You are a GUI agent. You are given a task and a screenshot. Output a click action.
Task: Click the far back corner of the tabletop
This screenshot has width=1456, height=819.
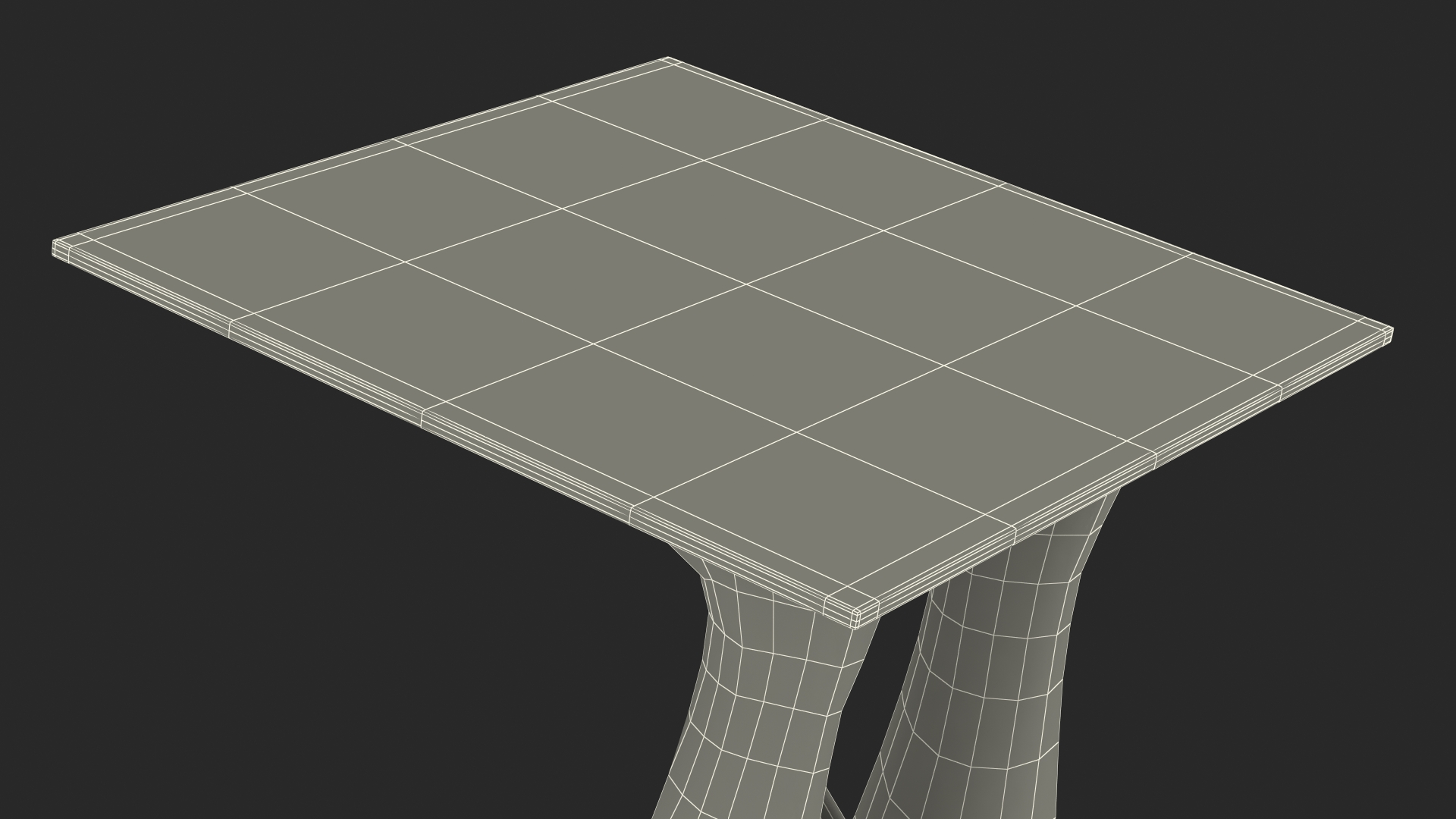tap(667, 60)
